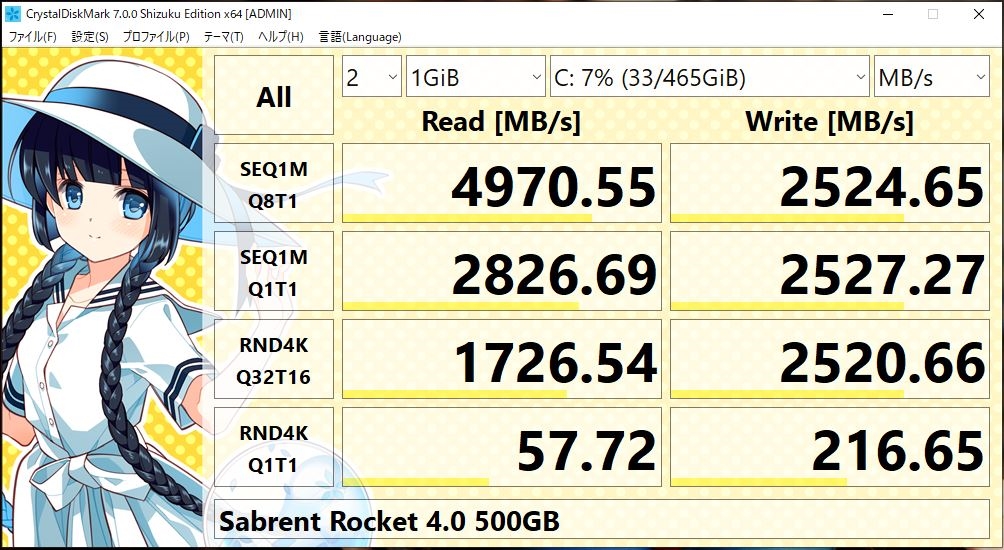This screenshot has width=1004, height=550.
Task: Click the SEQ1M Q1T1 read value 2826.69
Action: pyautogui.click(x=502, y=271)
